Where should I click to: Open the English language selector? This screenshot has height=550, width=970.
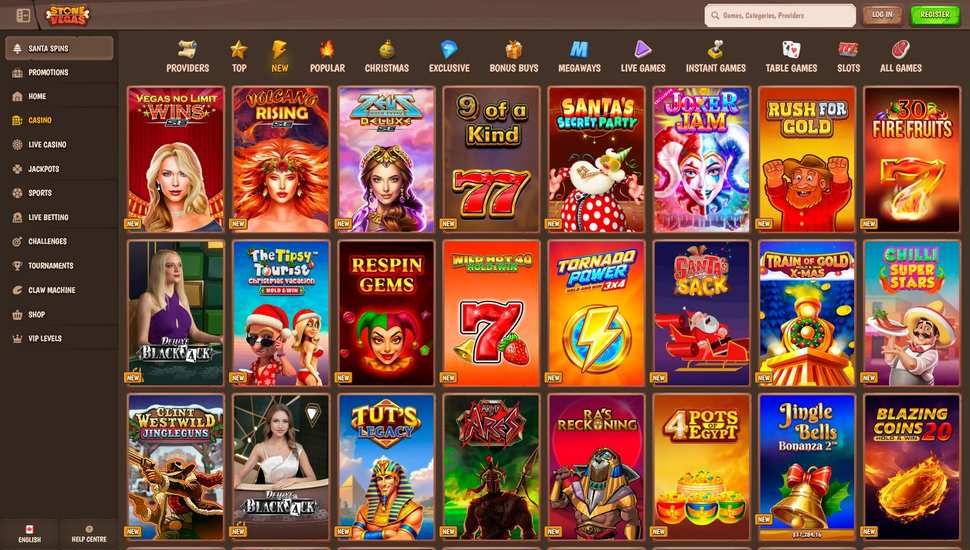(29, 534)
